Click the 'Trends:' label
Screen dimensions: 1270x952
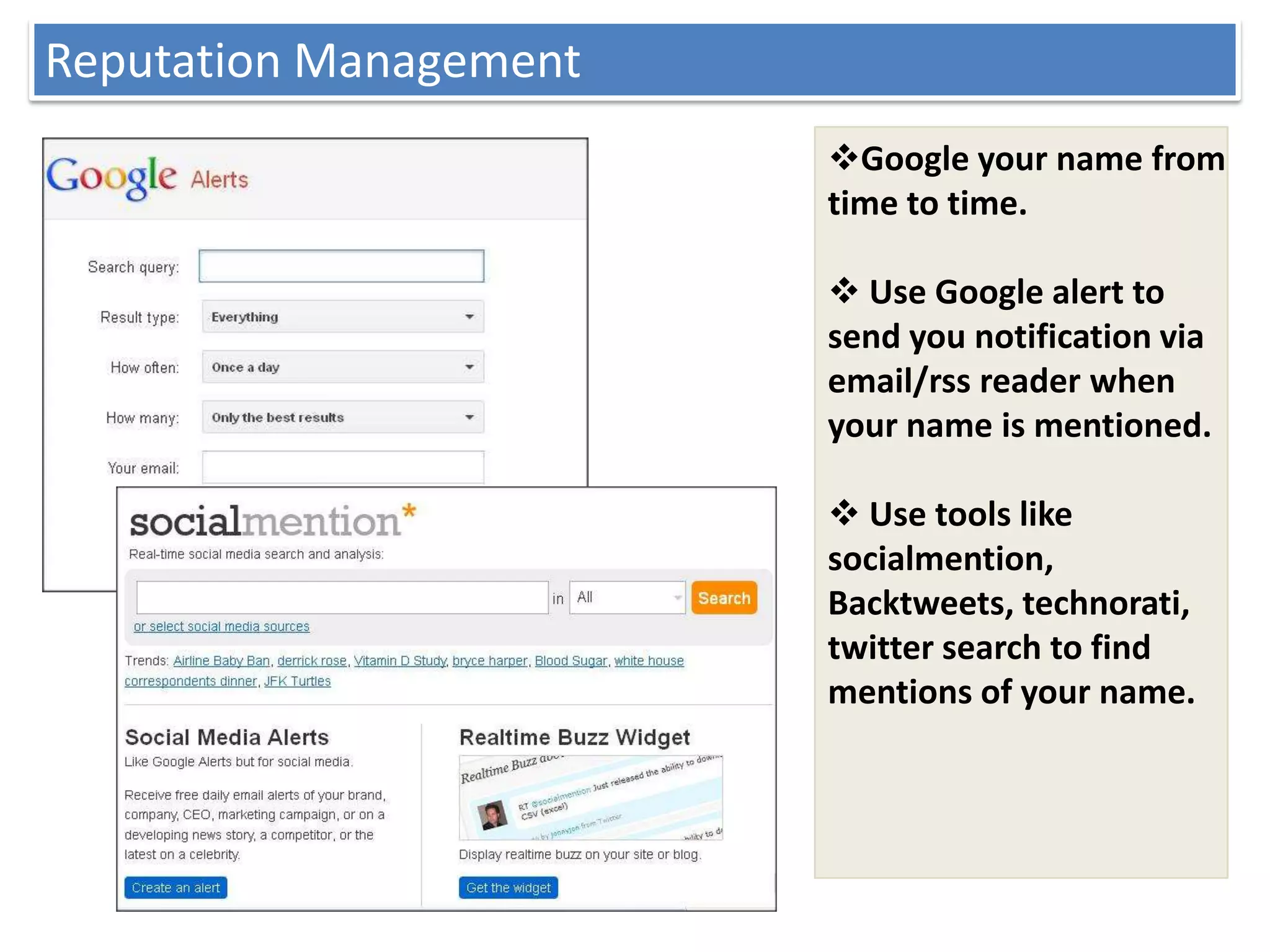[147, 661]
